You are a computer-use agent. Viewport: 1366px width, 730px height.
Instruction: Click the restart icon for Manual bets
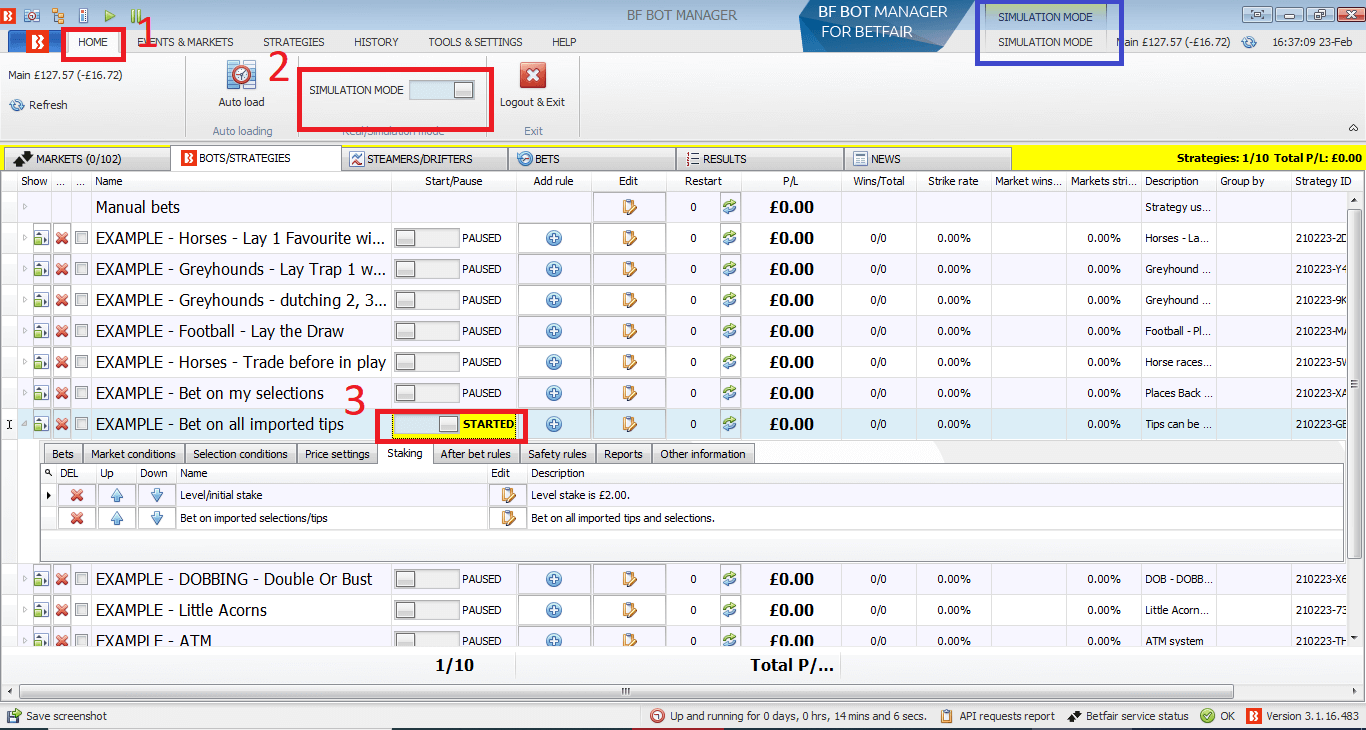point(730,207)
